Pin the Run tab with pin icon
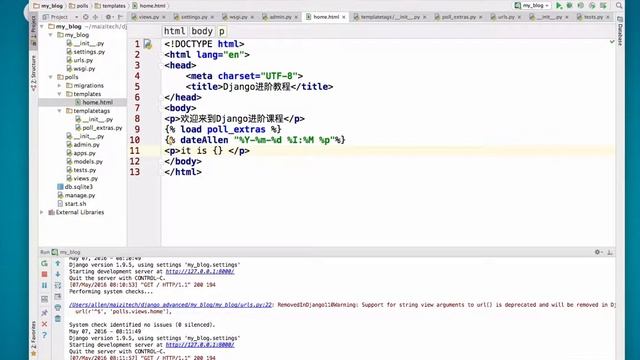 click(x=44, y=313)
